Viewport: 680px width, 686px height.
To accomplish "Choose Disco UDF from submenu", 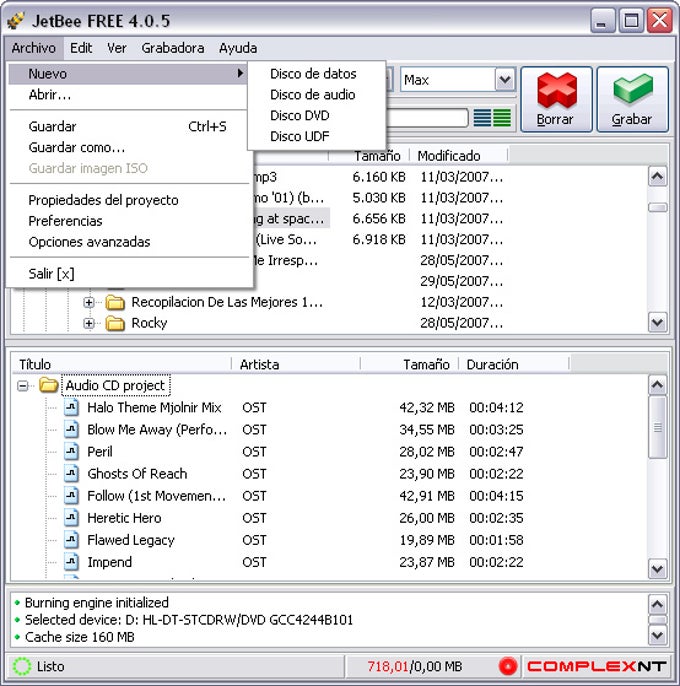I will 300,136.
